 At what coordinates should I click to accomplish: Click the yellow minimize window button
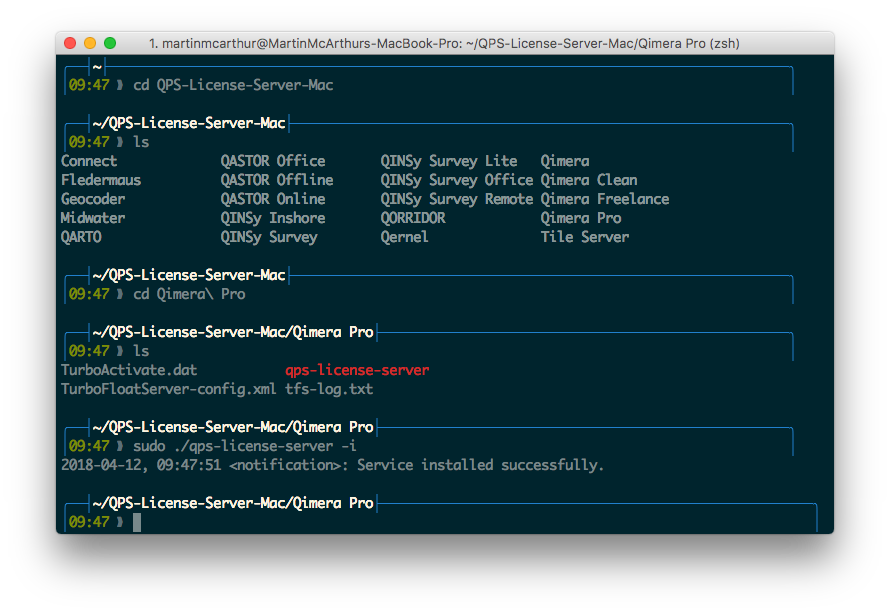pyautogui.click(x=90, y=43)
